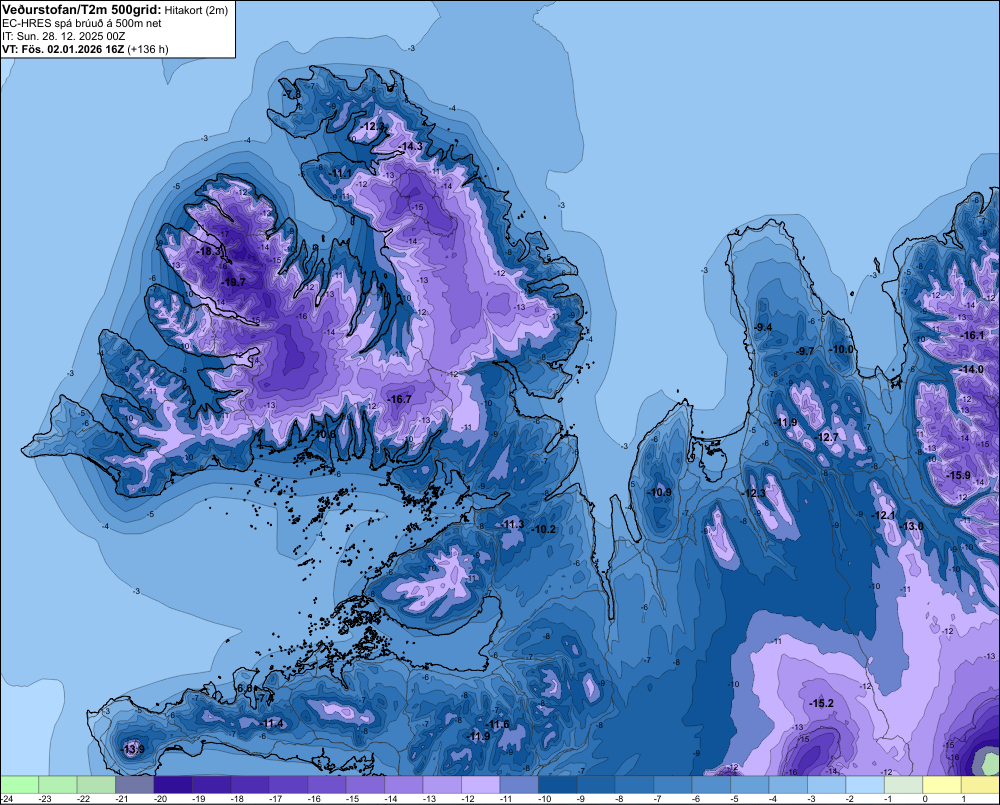Image resolution: width=1000 pixels, height=805 pixels.
Task: Click the -15.9 temperature value on the map
Action: tap(959, 475)
